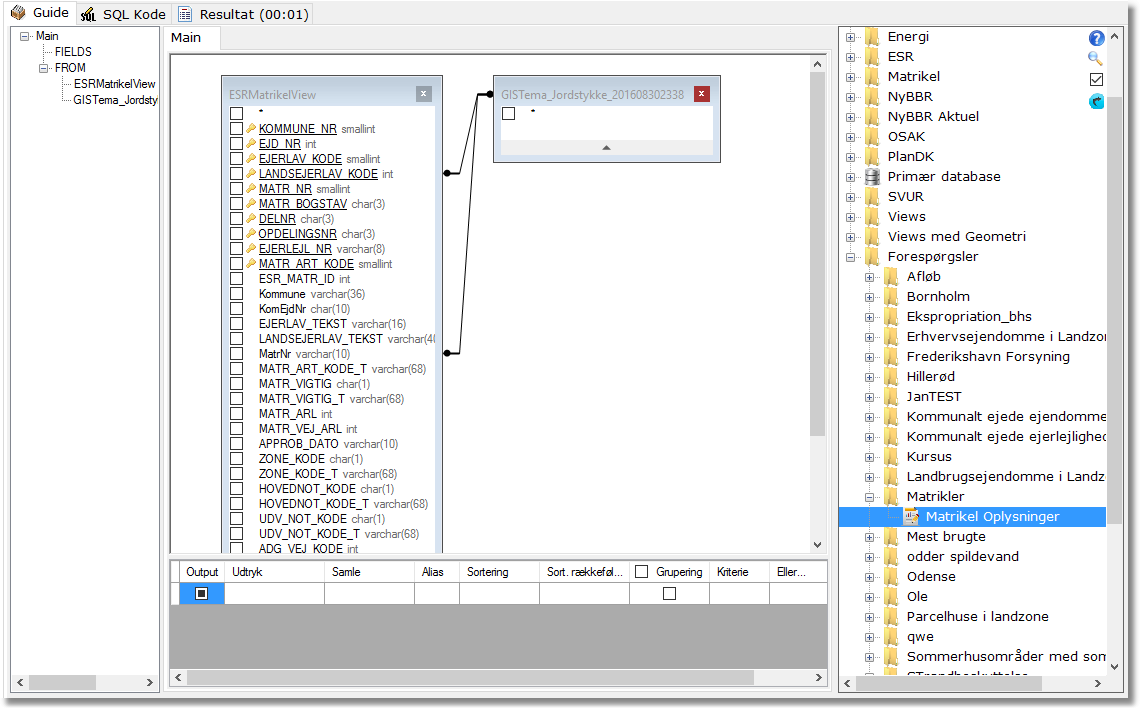Open the blue help question mark icon

click(x=1096, y=38)
